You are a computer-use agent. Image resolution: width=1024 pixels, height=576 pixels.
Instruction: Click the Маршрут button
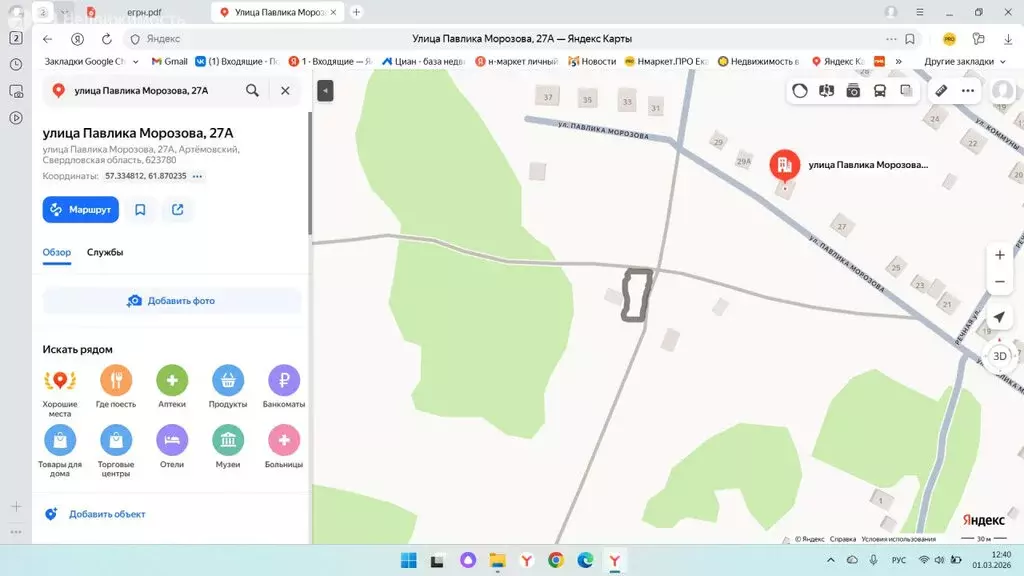tap(80, 209)
